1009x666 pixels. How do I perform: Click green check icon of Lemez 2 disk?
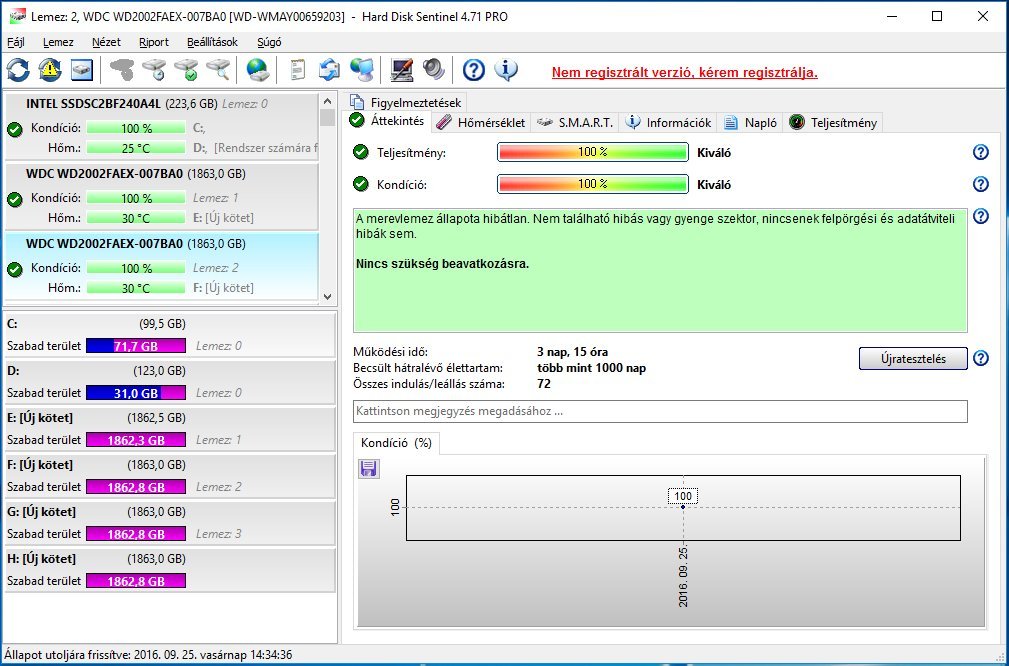coord(15,270)
